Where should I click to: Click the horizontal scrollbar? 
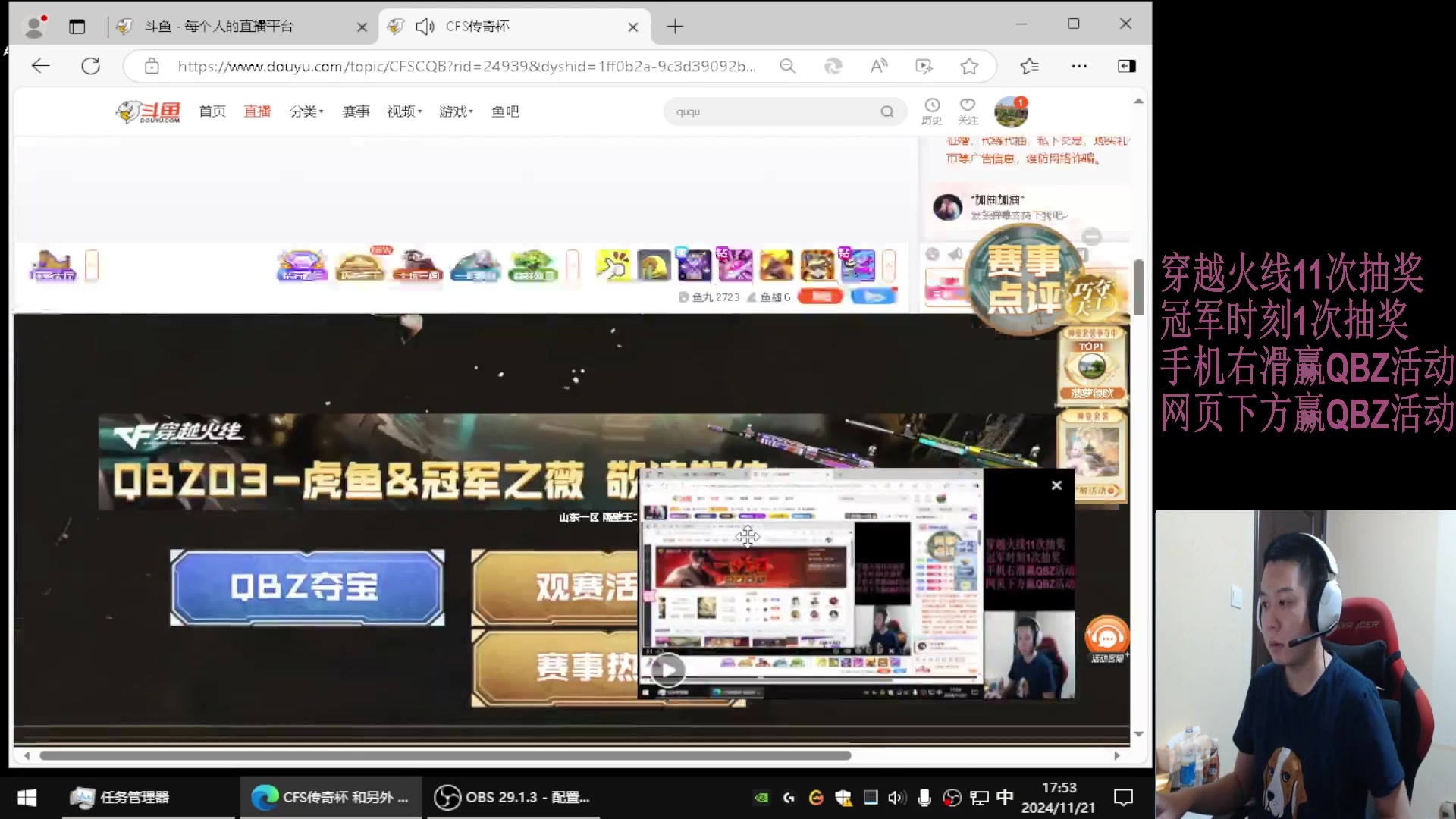(445, 755)
